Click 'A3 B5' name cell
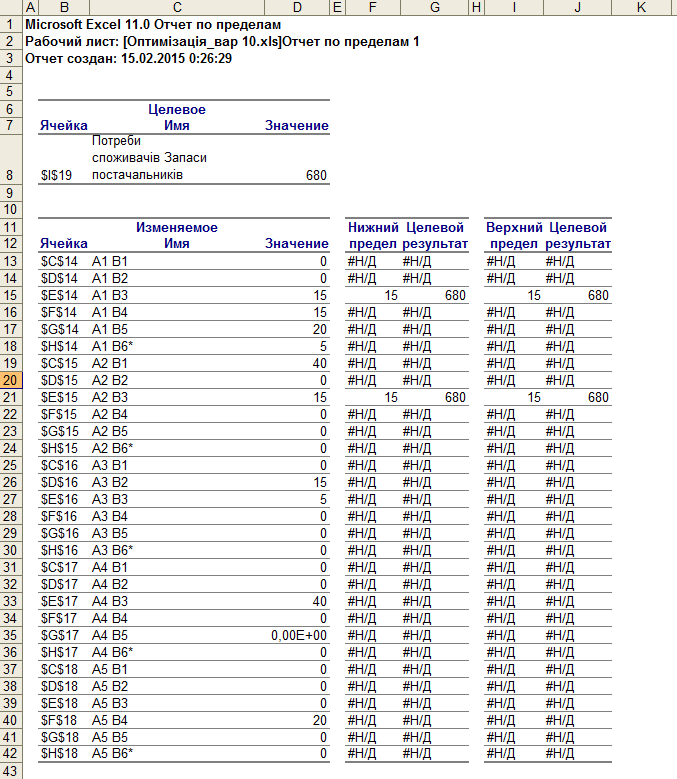677x779 pixels. coord(110,533)
